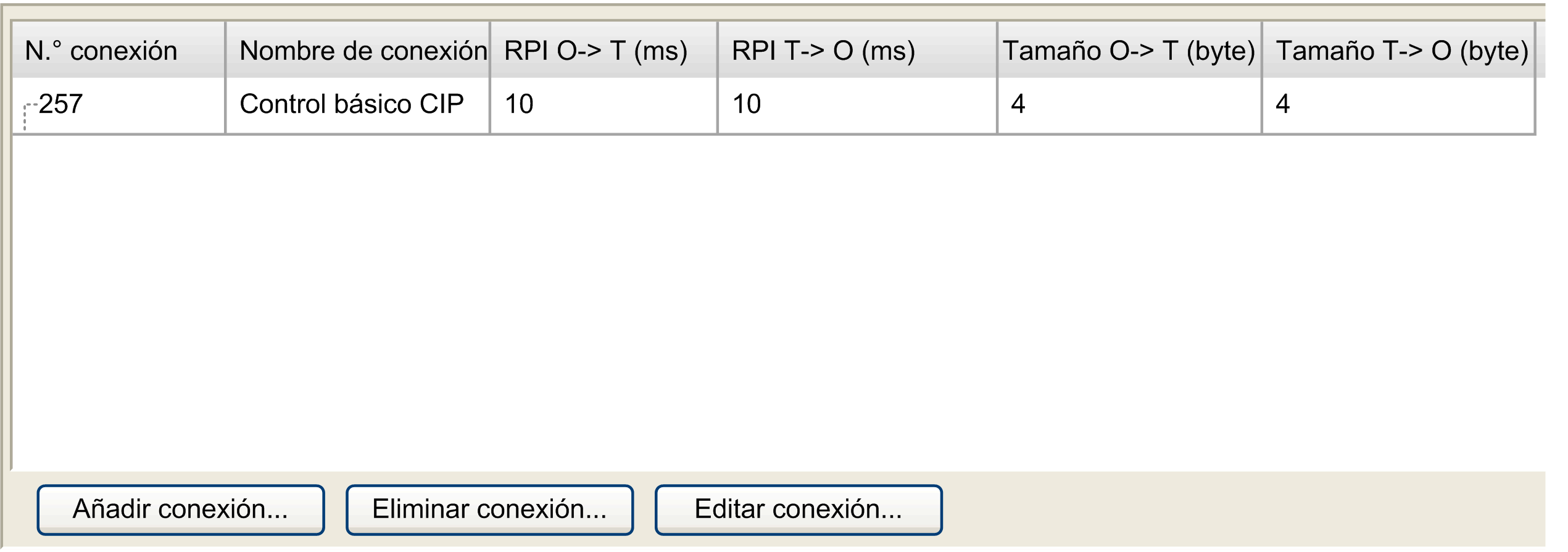The width and height of the screenshot is (1568, 552).
Task: Click divider between N.° conexión and Nombre headers
Action: 226,51
